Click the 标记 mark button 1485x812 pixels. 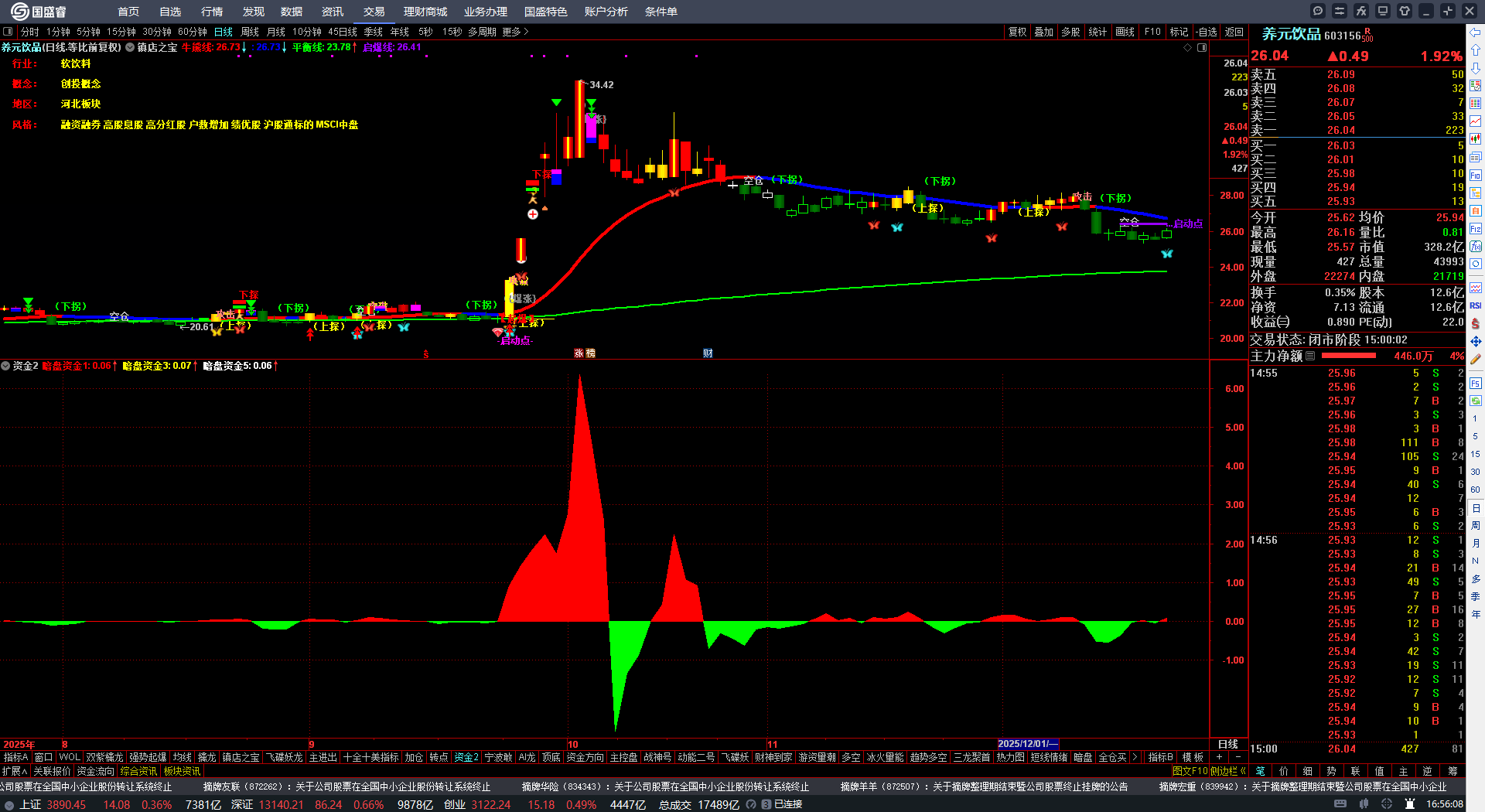[x=1179, y=32]
